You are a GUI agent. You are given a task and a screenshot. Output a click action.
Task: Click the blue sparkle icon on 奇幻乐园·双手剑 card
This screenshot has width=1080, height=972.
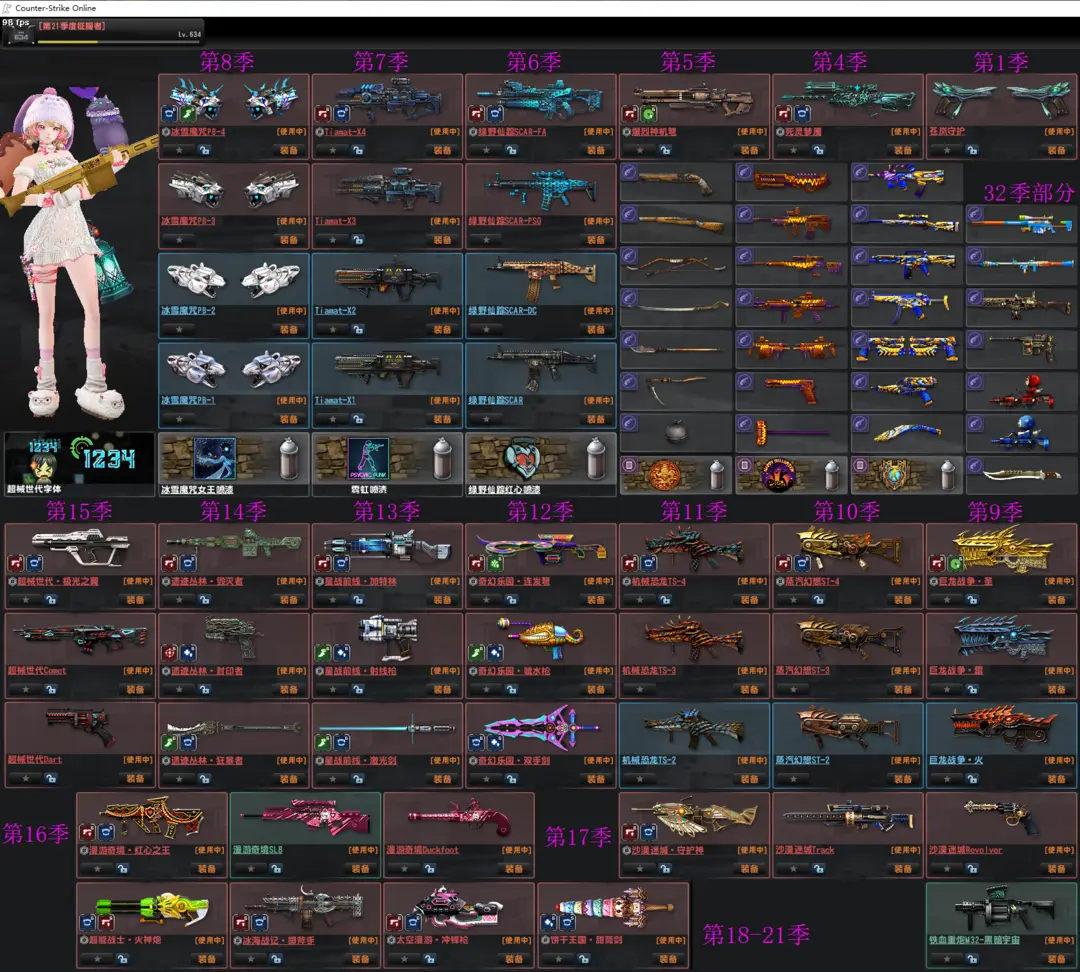[495, 742]
